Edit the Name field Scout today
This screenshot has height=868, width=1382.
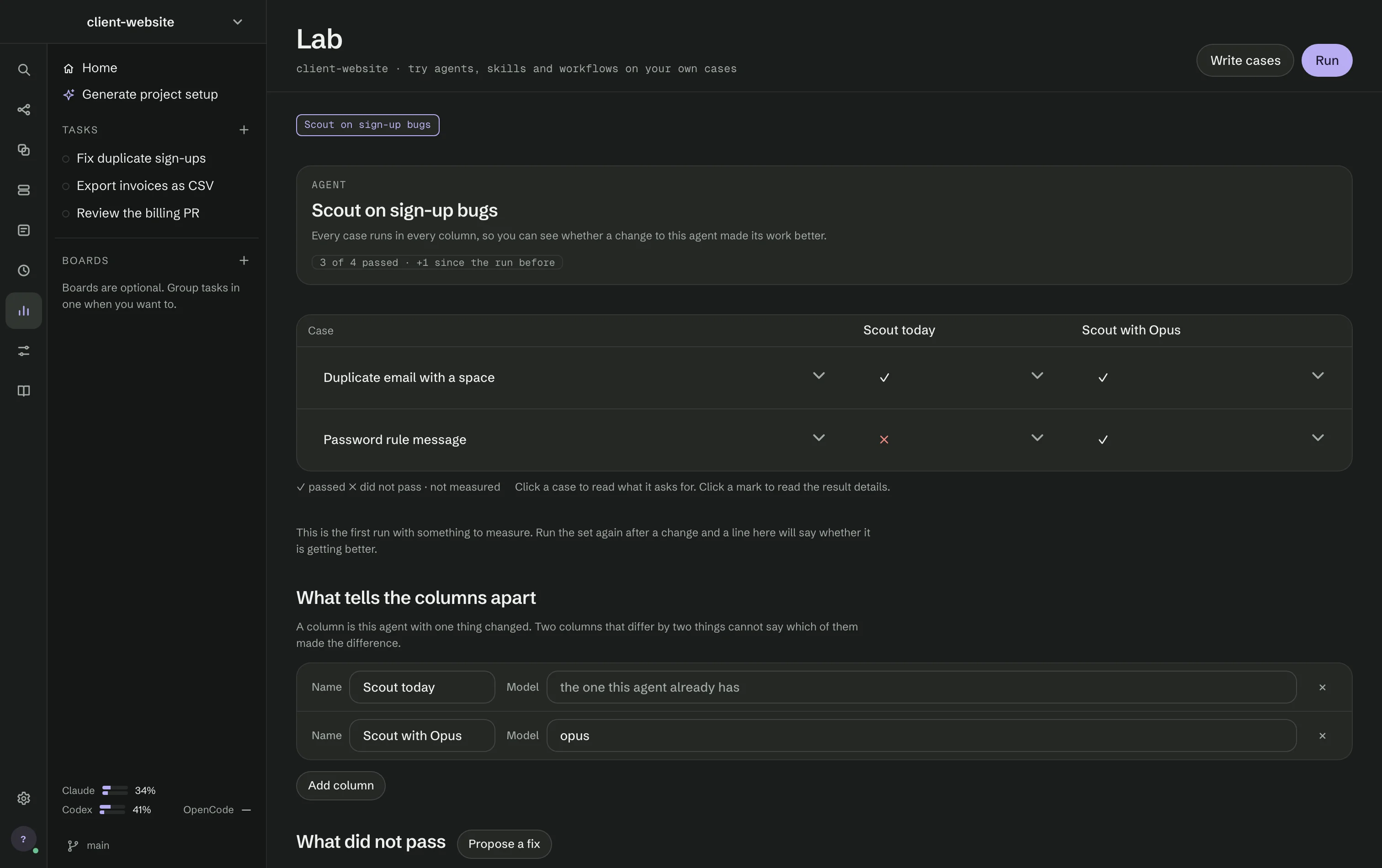[x=422, y=687]
